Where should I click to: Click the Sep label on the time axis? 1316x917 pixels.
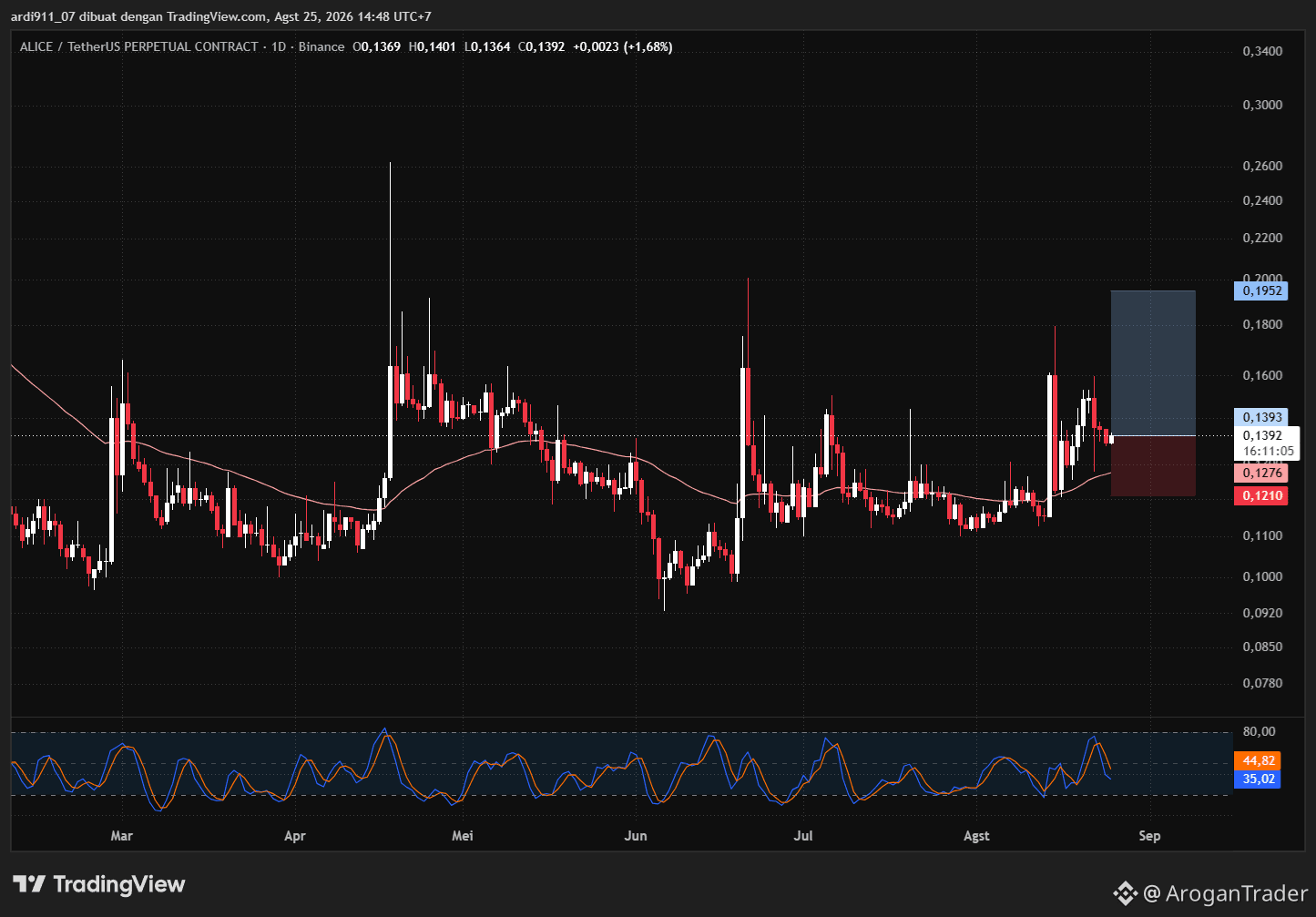1149,835
